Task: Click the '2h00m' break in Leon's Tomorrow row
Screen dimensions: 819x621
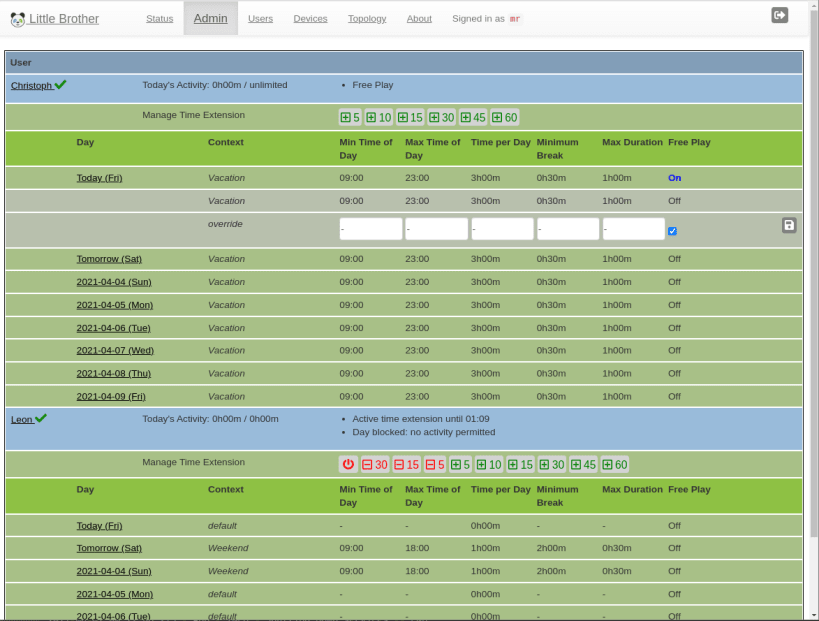Action: pos(551,548)
